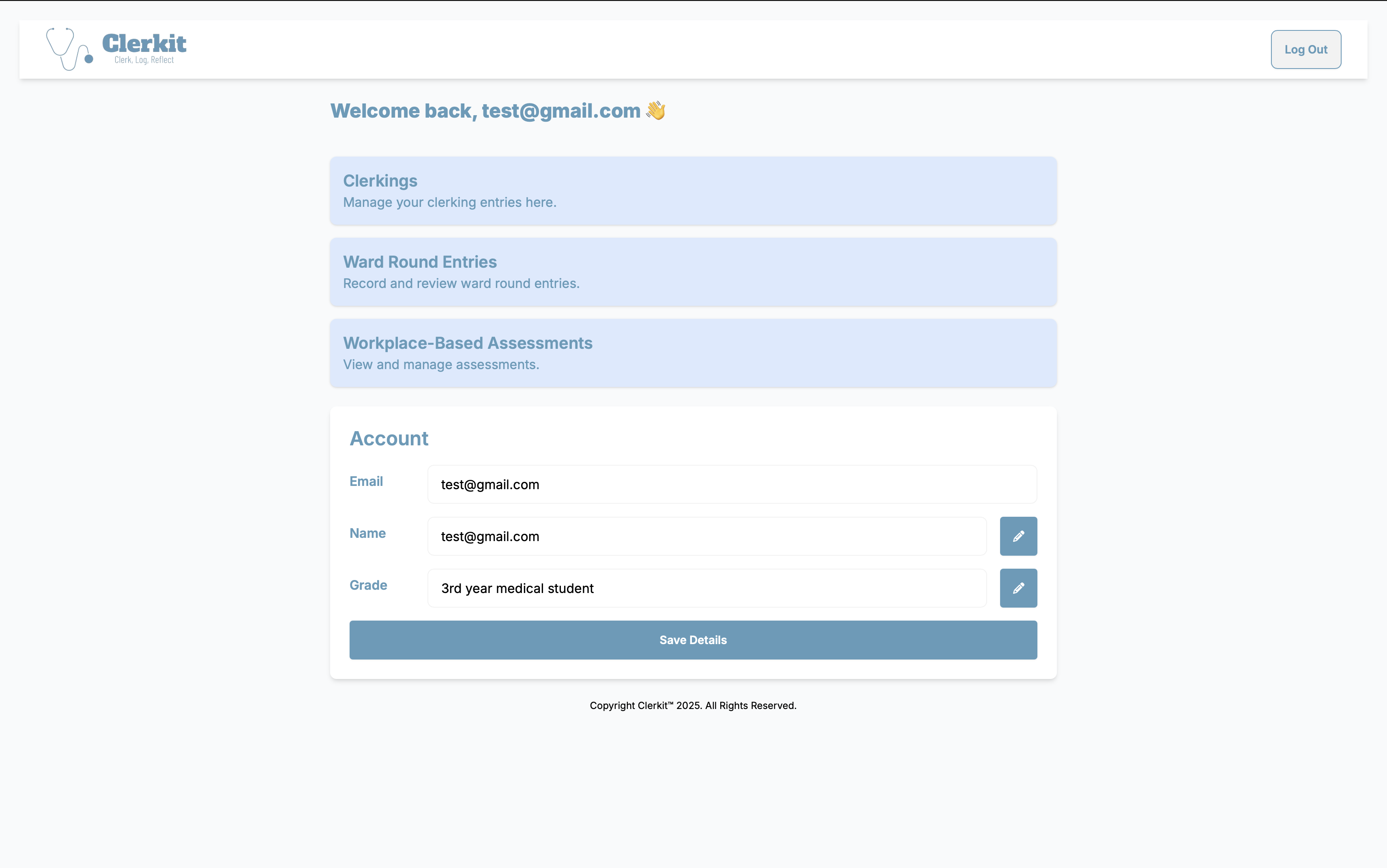Image resolution: width=1387 pixels, height=868 pixels.
Task: Click into the Grade input field
Action: coord(706,588)
